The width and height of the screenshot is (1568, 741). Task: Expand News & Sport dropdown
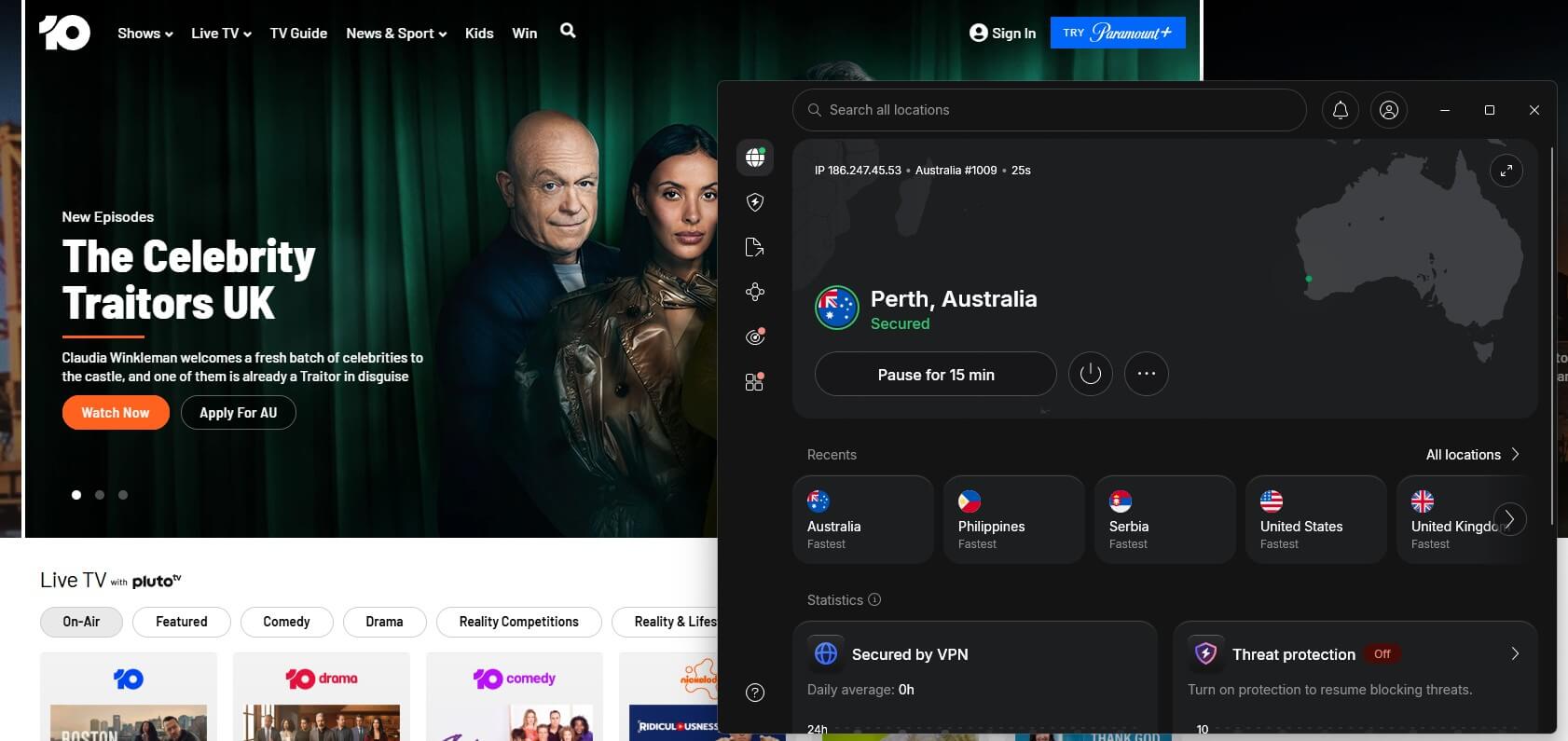point(396,34)
